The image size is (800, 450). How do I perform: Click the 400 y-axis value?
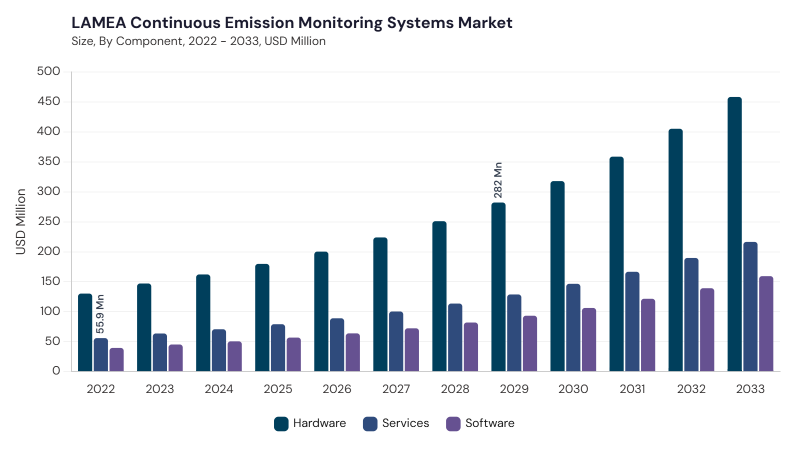[48, 132]
